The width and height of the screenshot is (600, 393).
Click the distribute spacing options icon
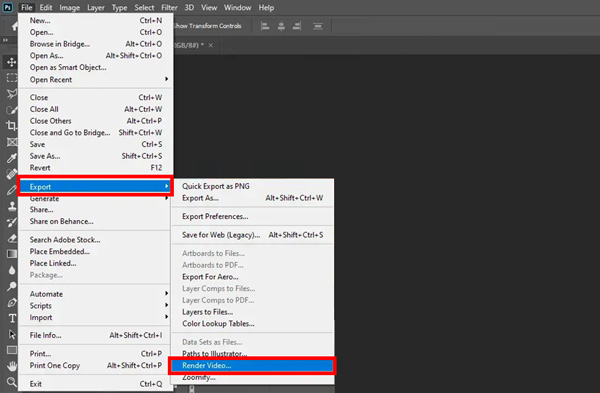[318, 26]
